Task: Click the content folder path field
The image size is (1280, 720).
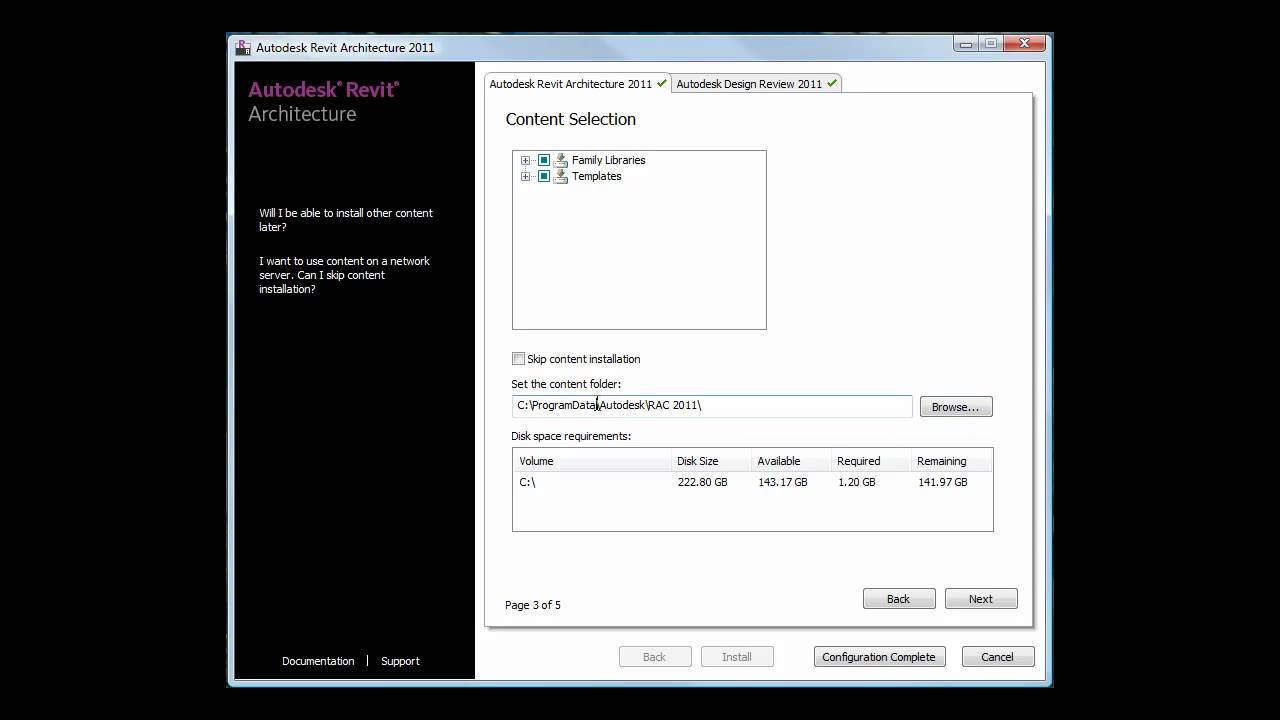Action: [712, 405]
